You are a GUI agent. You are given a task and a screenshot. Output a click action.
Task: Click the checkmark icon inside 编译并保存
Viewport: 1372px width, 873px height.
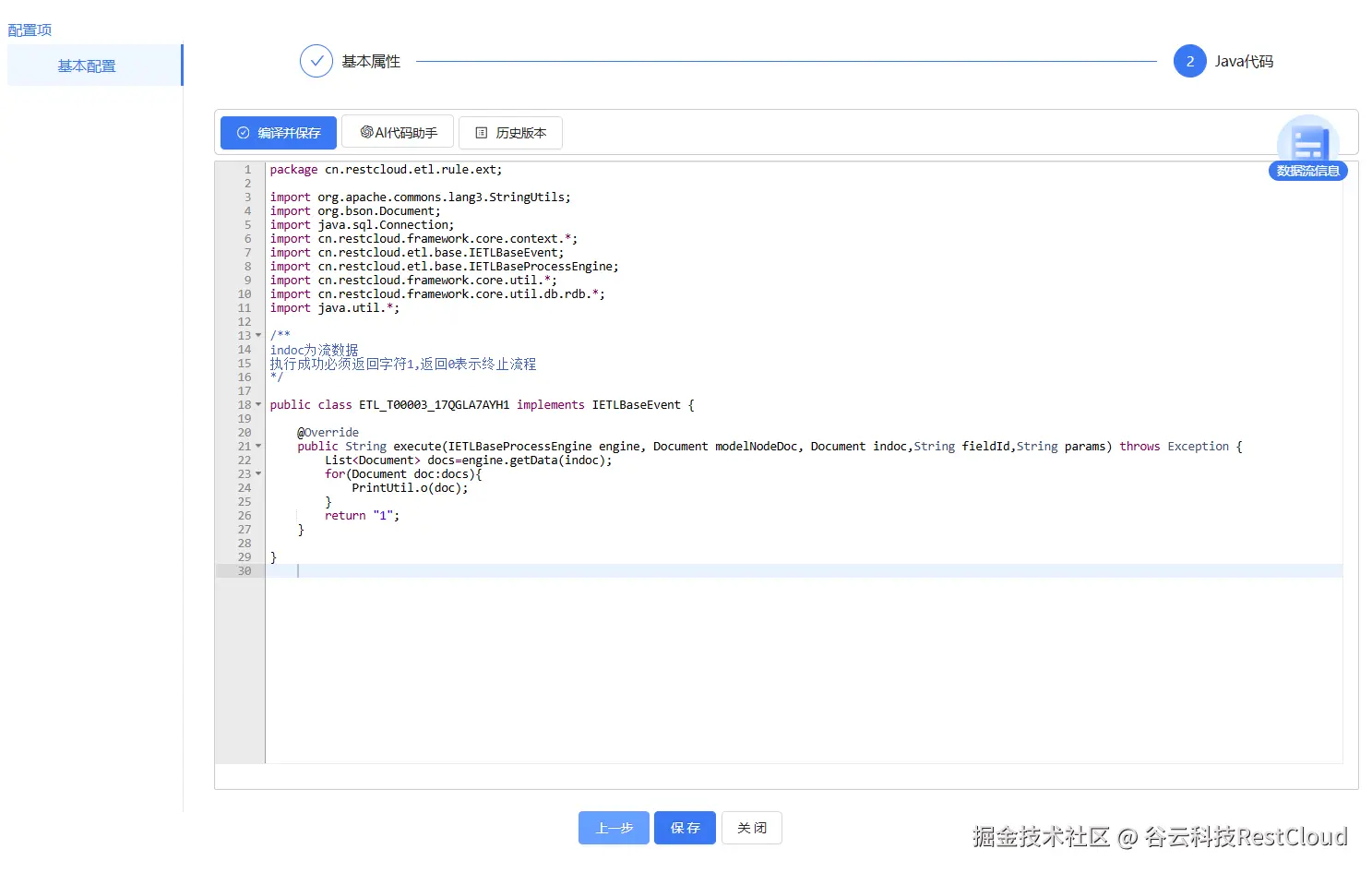[x=244, y=133]
